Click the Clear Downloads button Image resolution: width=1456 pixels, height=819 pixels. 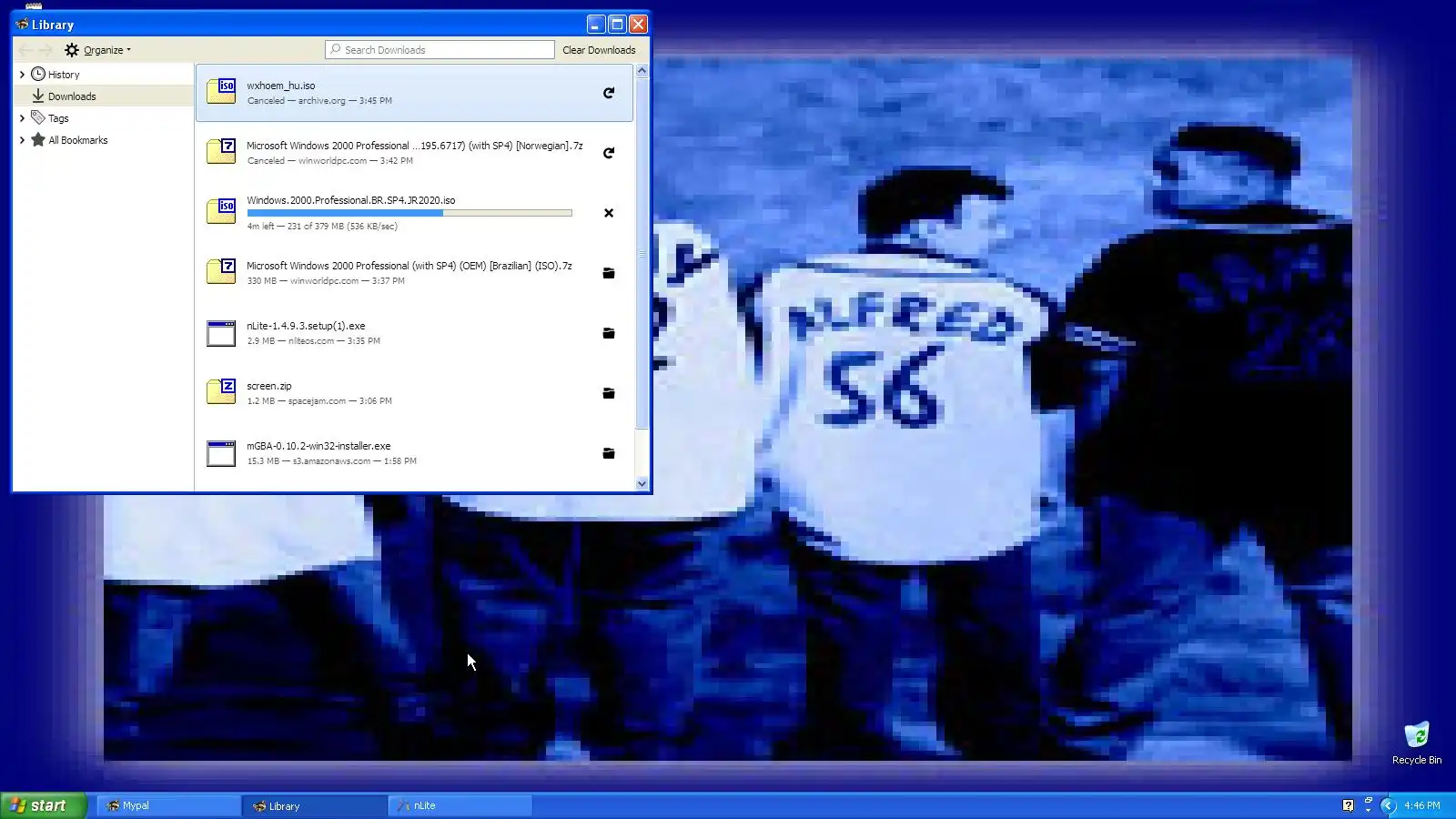599,50
